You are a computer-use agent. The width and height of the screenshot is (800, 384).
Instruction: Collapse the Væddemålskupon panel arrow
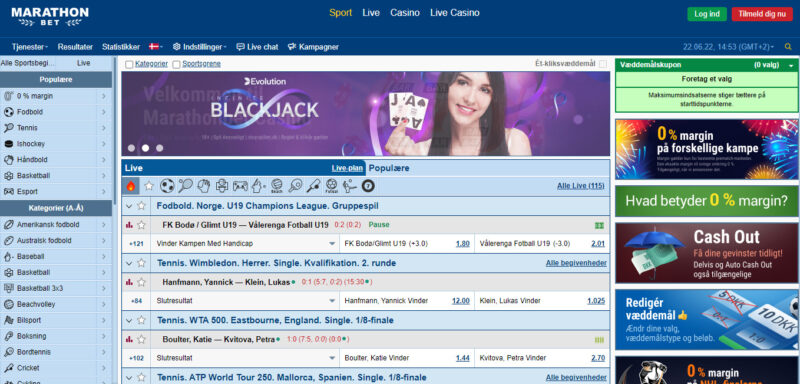[791, 66]
